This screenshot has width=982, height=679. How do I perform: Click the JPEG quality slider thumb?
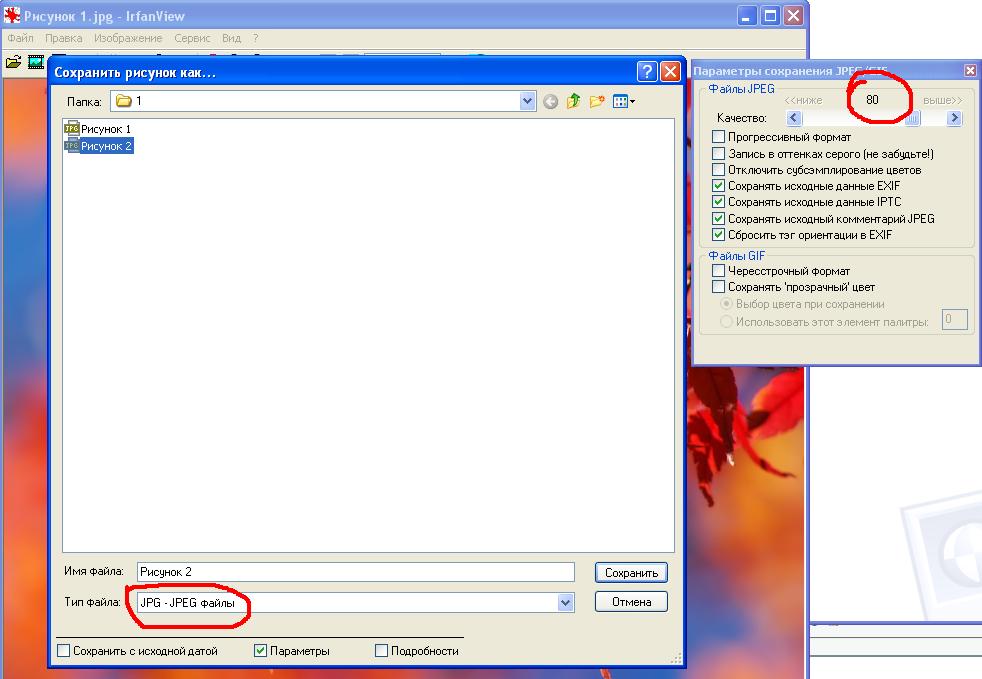913,118
